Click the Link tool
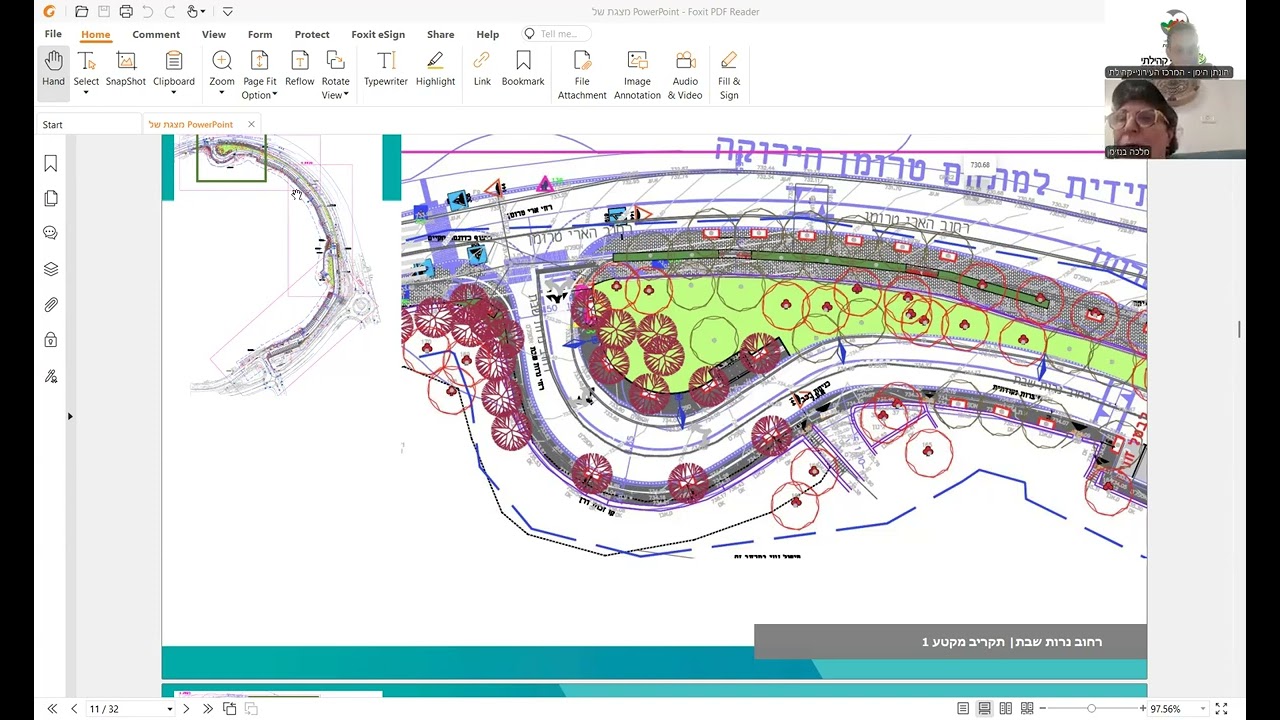This screenshot has width=1280, height=720. click(x=482, y=68)
